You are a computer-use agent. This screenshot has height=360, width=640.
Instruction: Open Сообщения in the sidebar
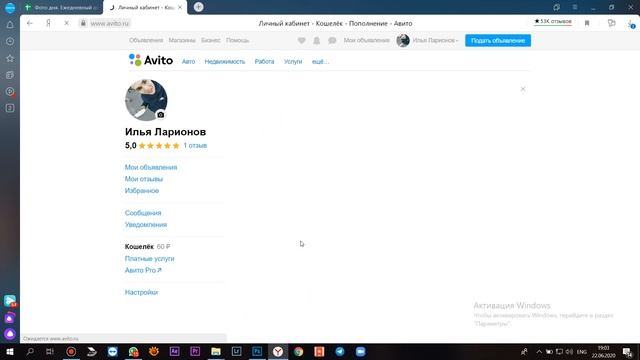pyautogui.click(x=143, y=213)
